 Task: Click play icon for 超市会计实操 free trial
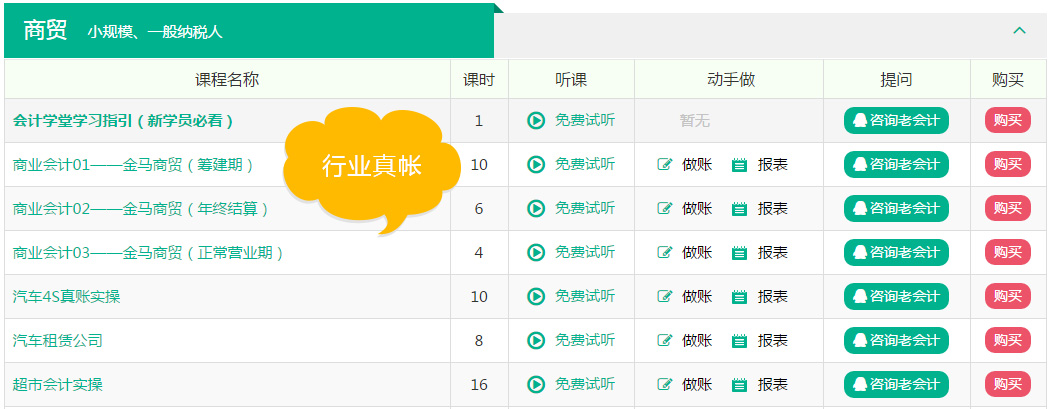536,384
